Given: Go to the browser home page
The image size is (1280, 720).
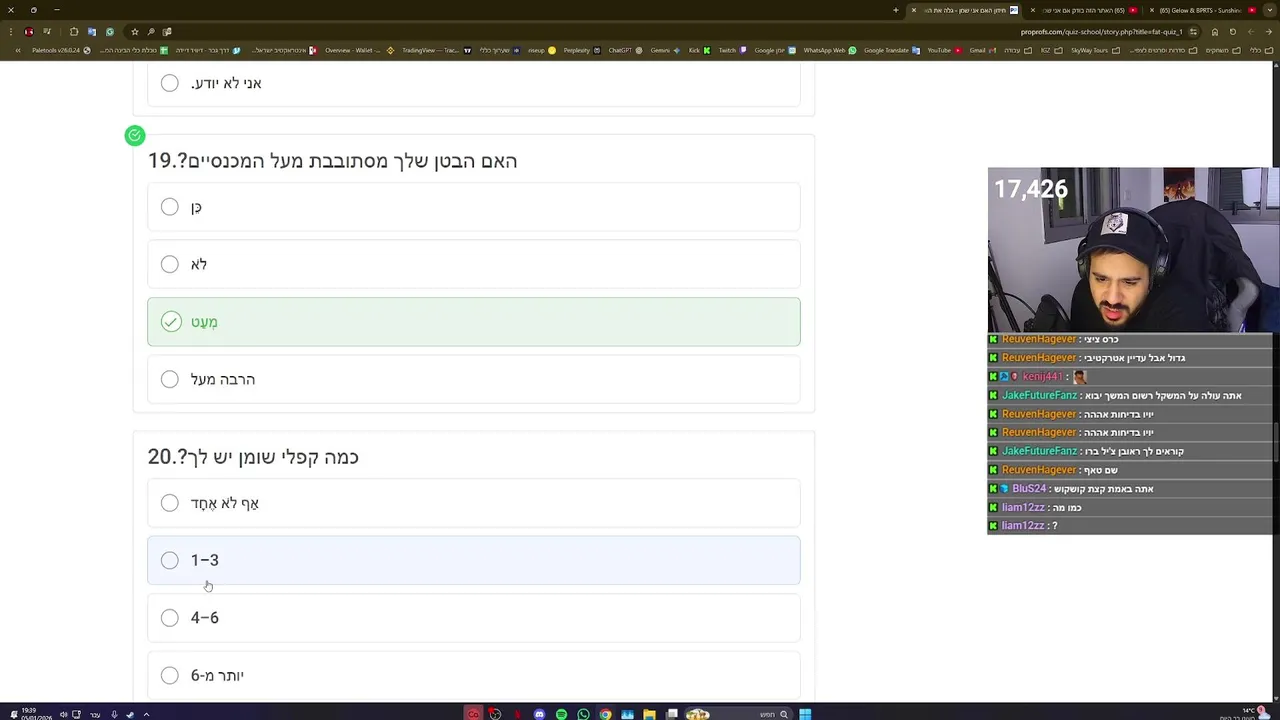Looking at the screenshot, I should [1215, 31].
